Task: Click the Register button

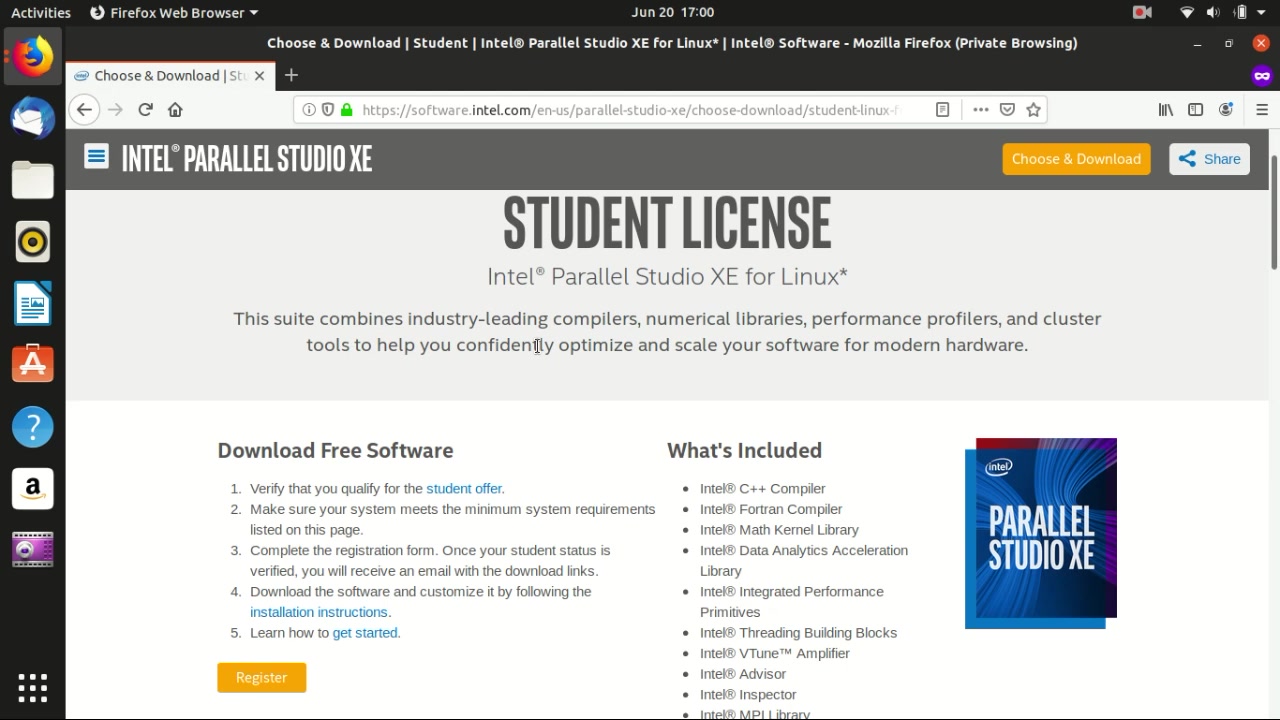Action: pos(262,677)
